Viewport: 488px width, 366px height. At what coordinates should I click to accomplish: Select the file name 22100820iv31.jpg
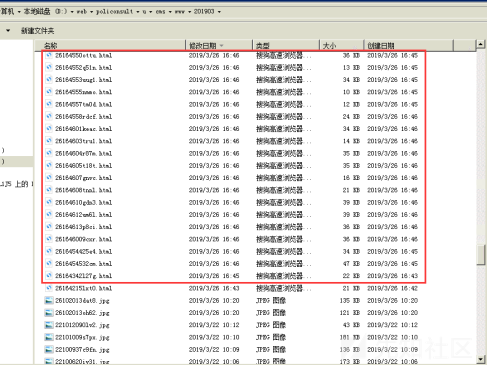click(82, 361)
